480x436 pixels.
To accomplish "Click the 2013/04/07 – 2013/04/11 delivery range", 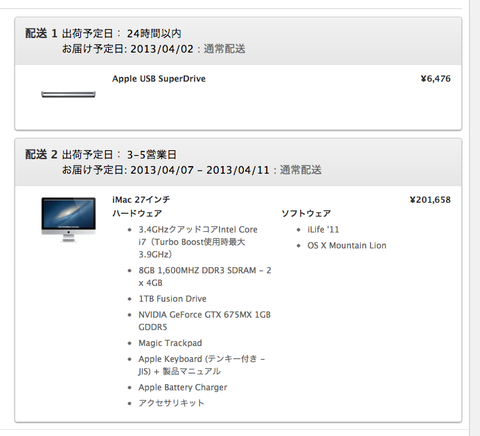I will pos(199,170).
